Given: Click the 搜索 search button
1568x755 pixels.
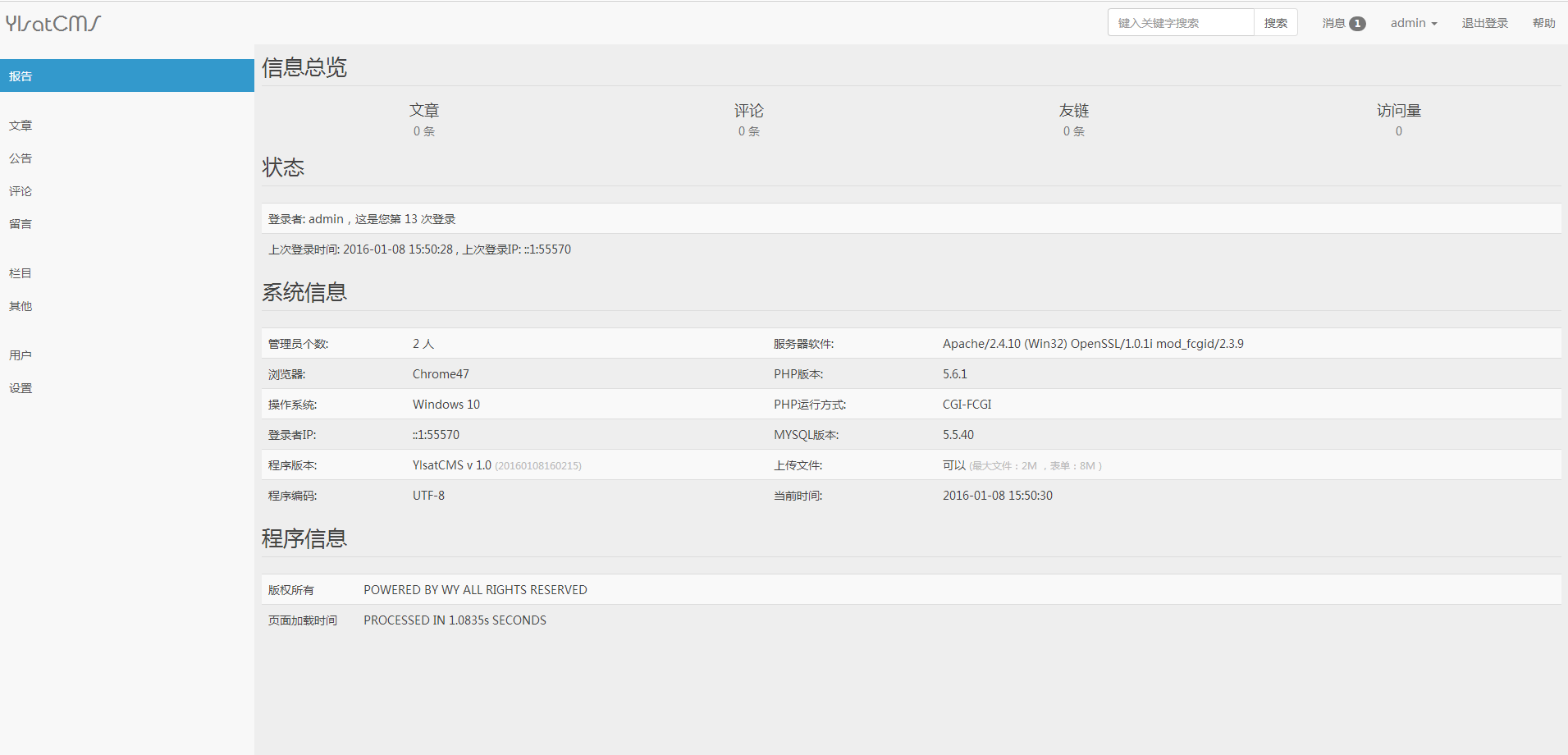Looking at the screenshot, I should (x=1276, y=23).
